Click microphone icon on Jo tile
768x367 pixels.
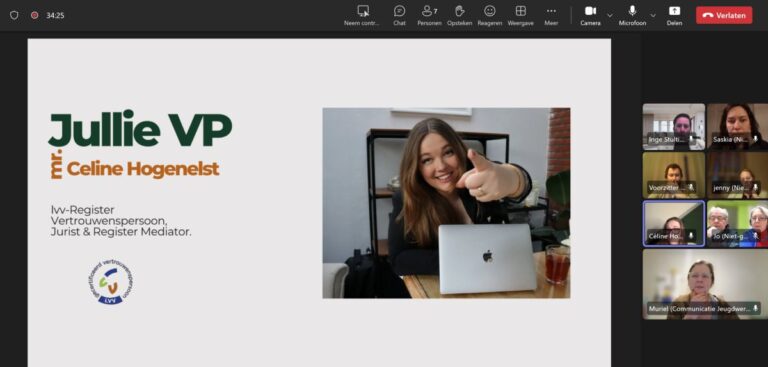[x=755, y=236]
